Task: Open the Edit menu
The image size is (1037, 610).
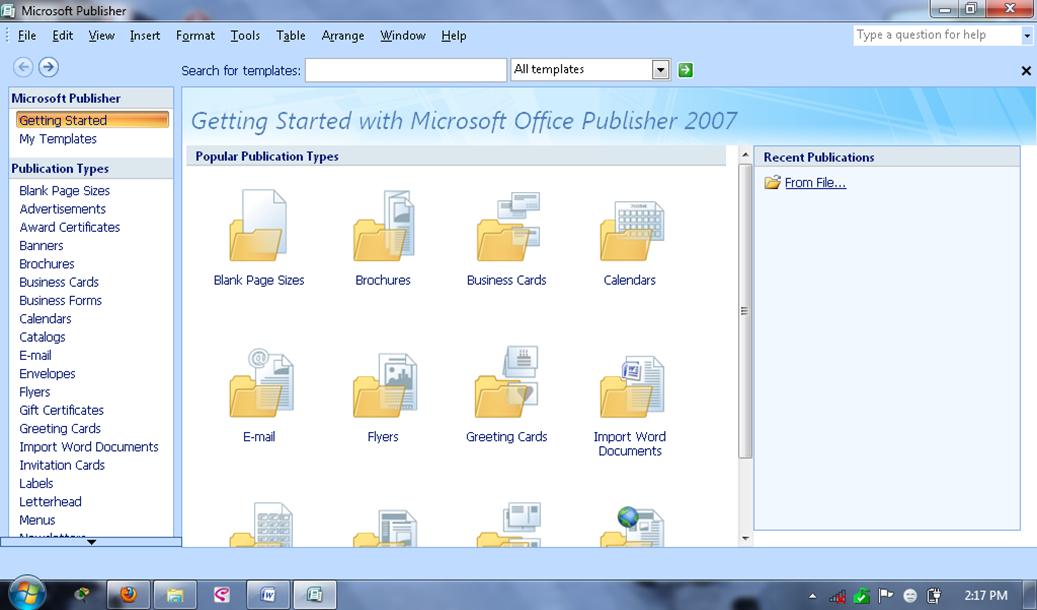Action: click(63, 36)
